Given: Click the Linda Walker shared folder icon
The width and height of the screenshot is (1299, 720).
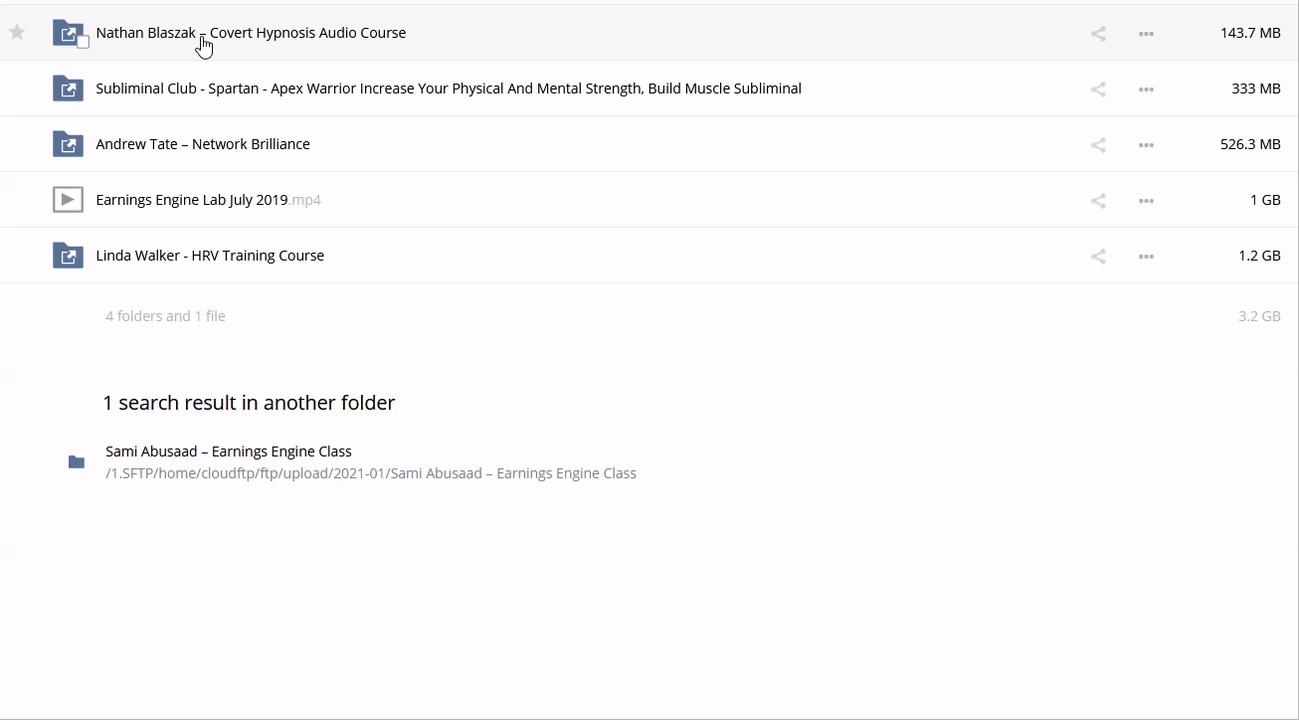Looking at the screenshot, I should (x=67, y=256).
